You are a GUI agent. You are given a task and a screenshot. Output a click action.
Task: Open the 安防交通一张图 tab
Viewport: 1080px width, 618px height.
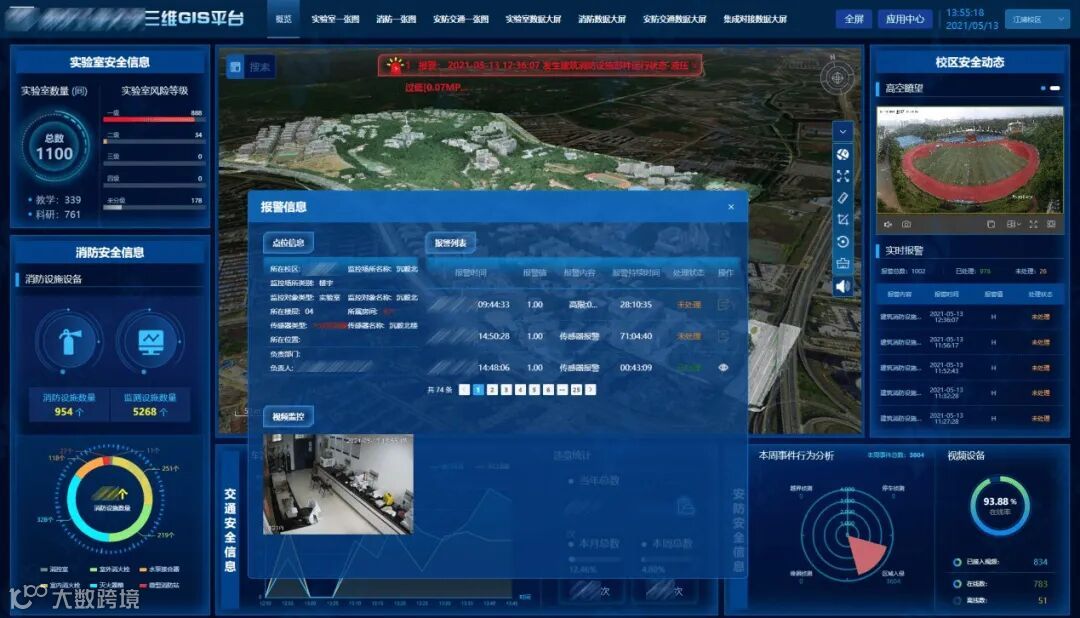(460, 19)
